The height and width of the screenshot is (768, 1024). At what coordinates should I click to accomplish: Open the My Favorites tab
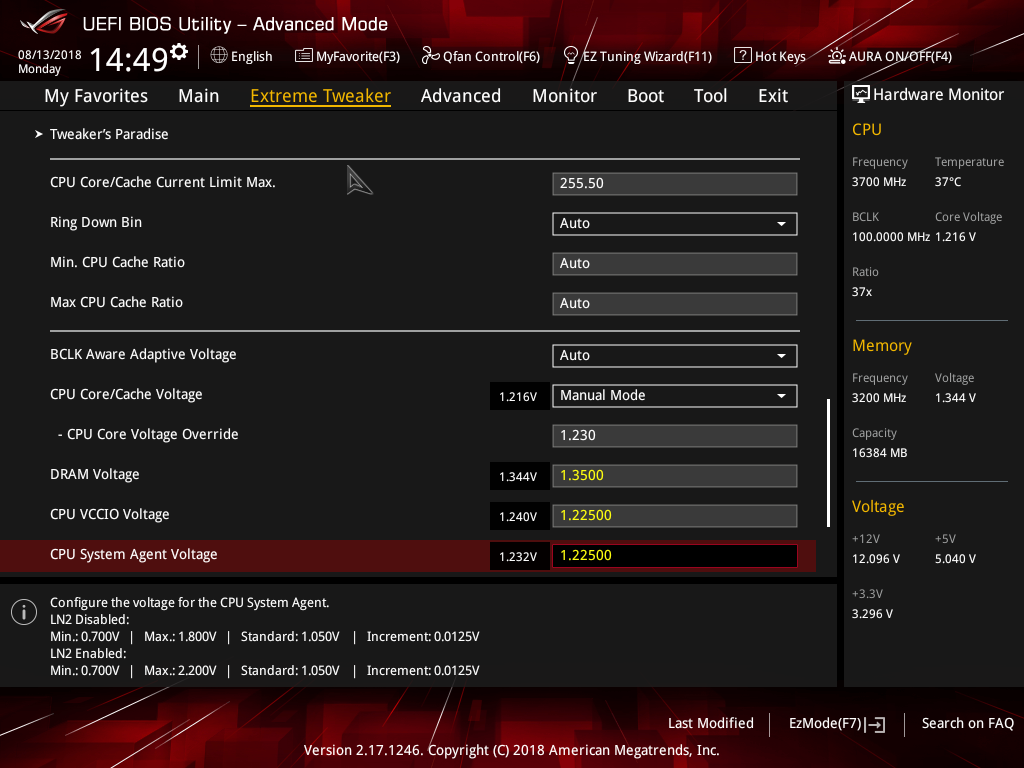tap(96, 96)
